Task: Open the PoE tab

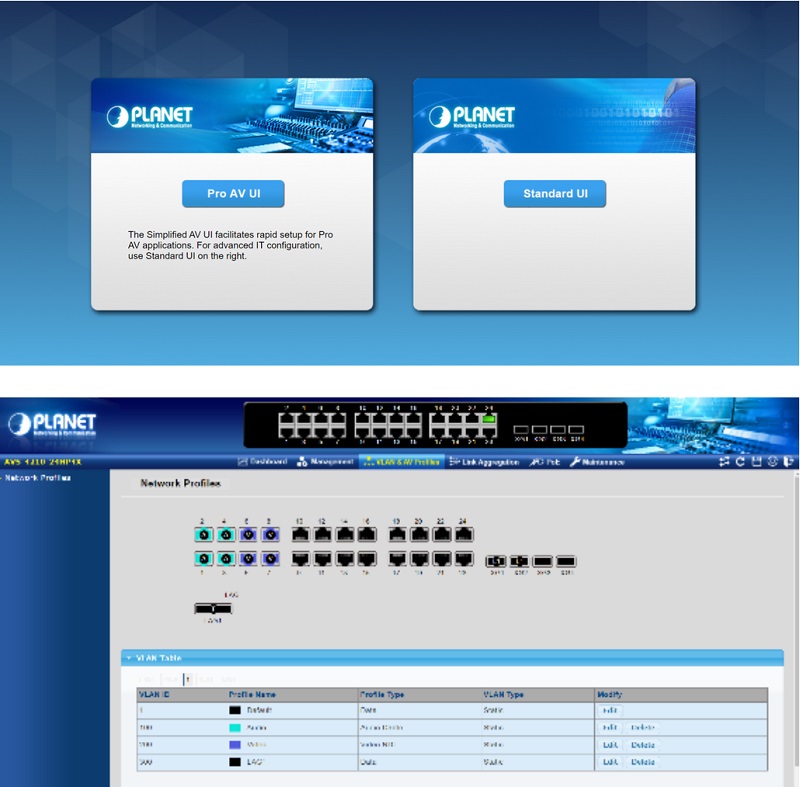Action: coord(544,462)
